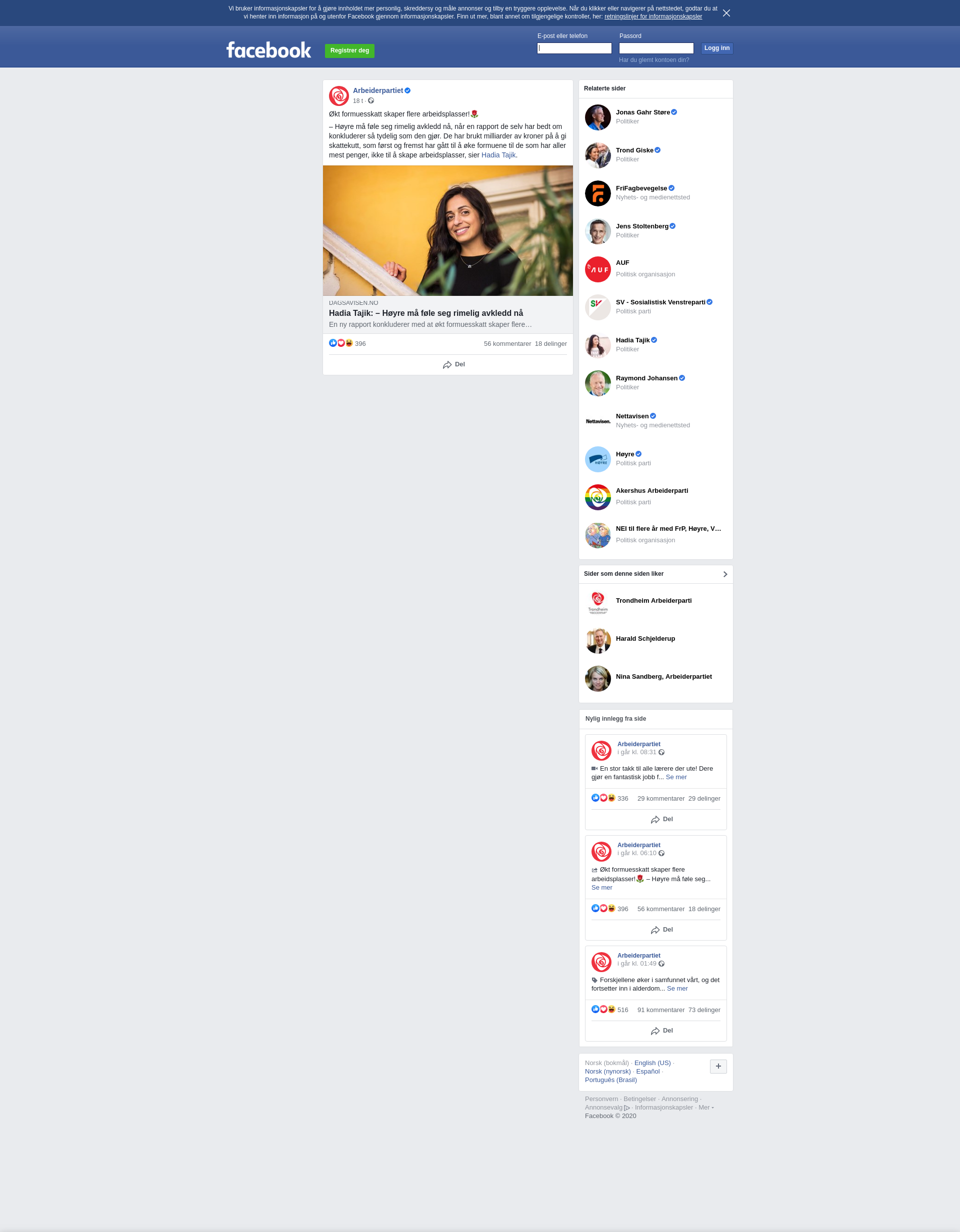
Task: Share the main post with Del
Action: point(454,364)
